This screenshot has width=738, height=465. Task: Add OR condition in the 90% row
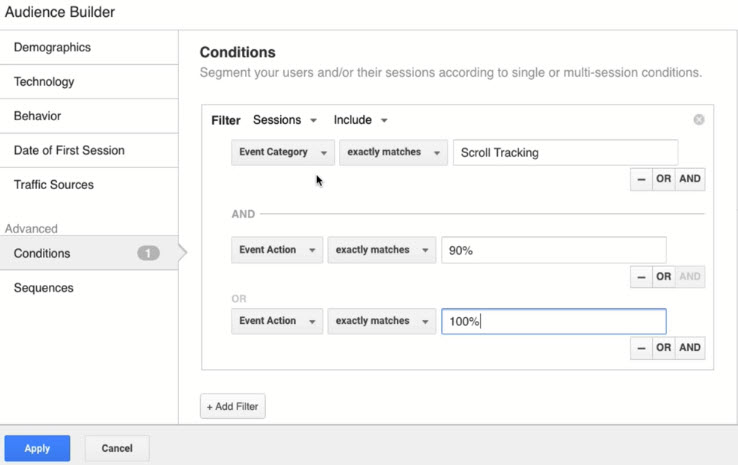click(663, 277)
